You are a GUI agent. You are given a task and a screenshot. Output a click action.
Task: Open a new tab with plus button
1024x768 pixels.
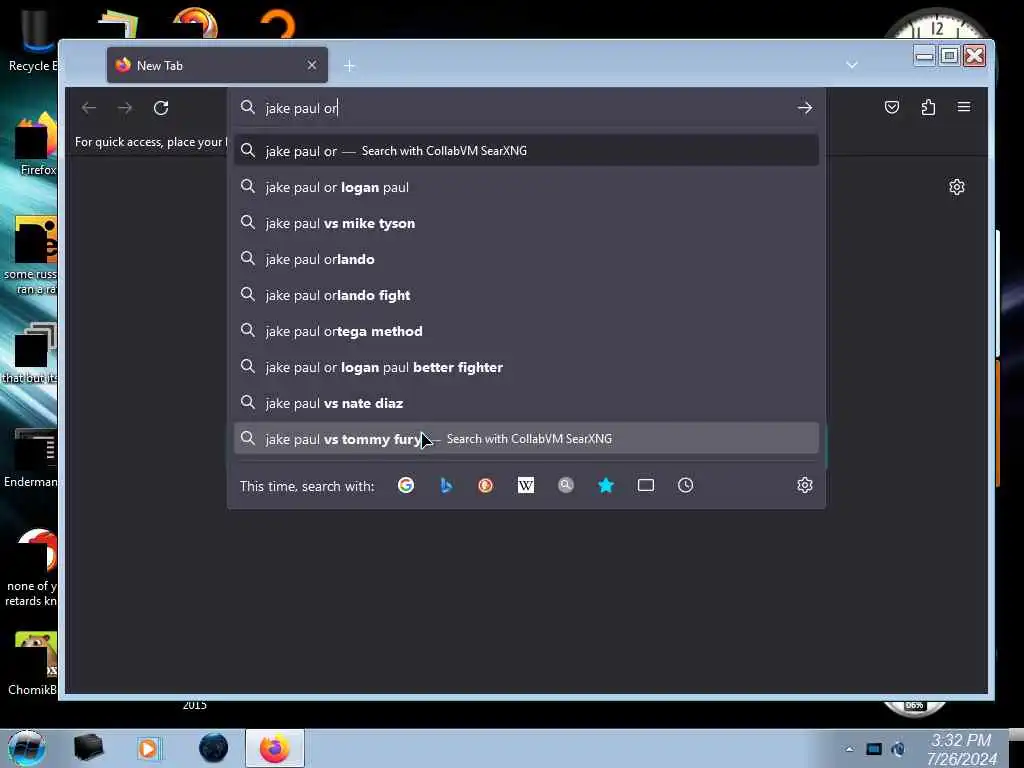[x=349, y=65]
